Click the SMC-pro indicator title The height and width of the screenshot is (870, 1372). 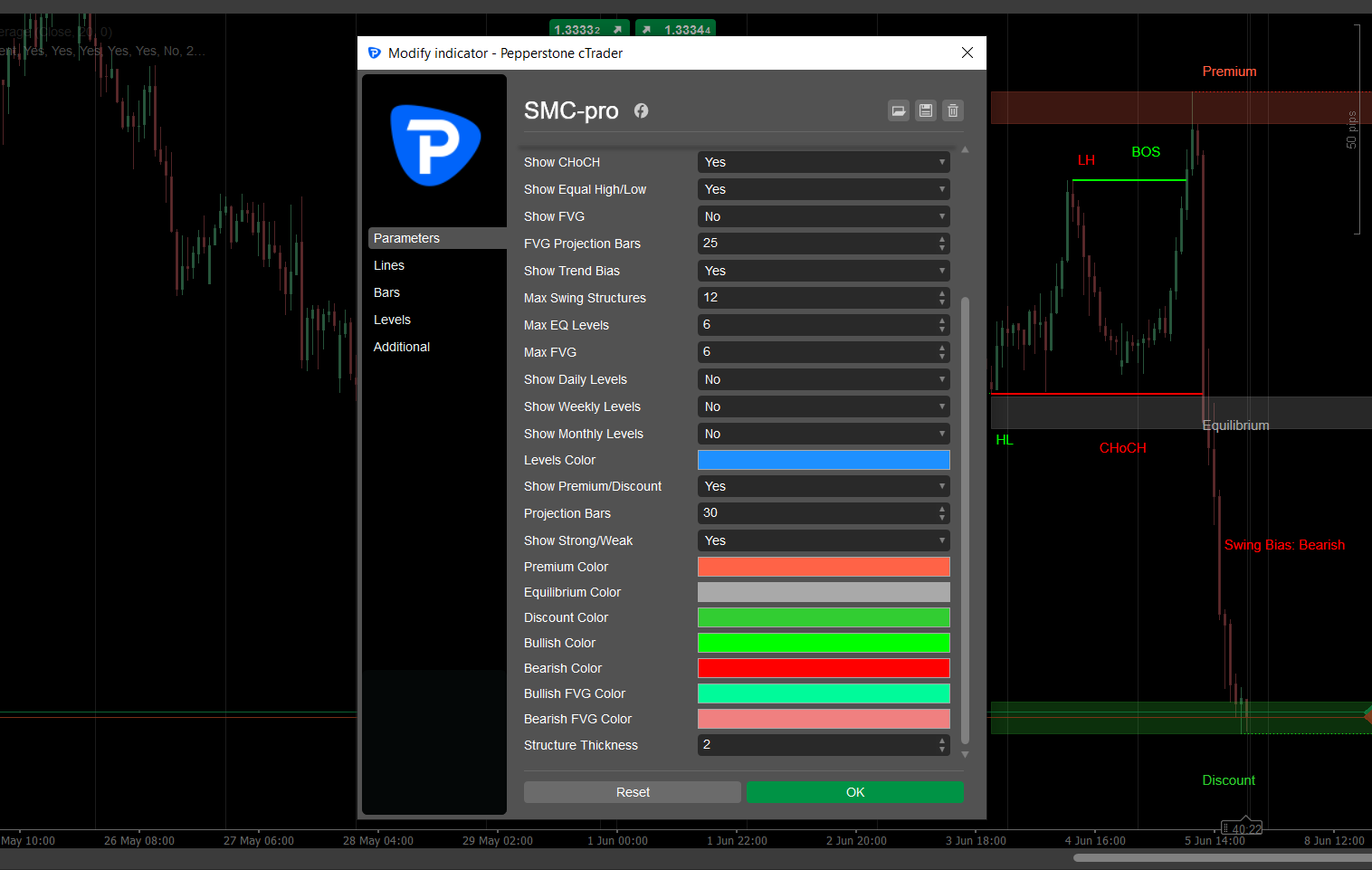(571, 110)
